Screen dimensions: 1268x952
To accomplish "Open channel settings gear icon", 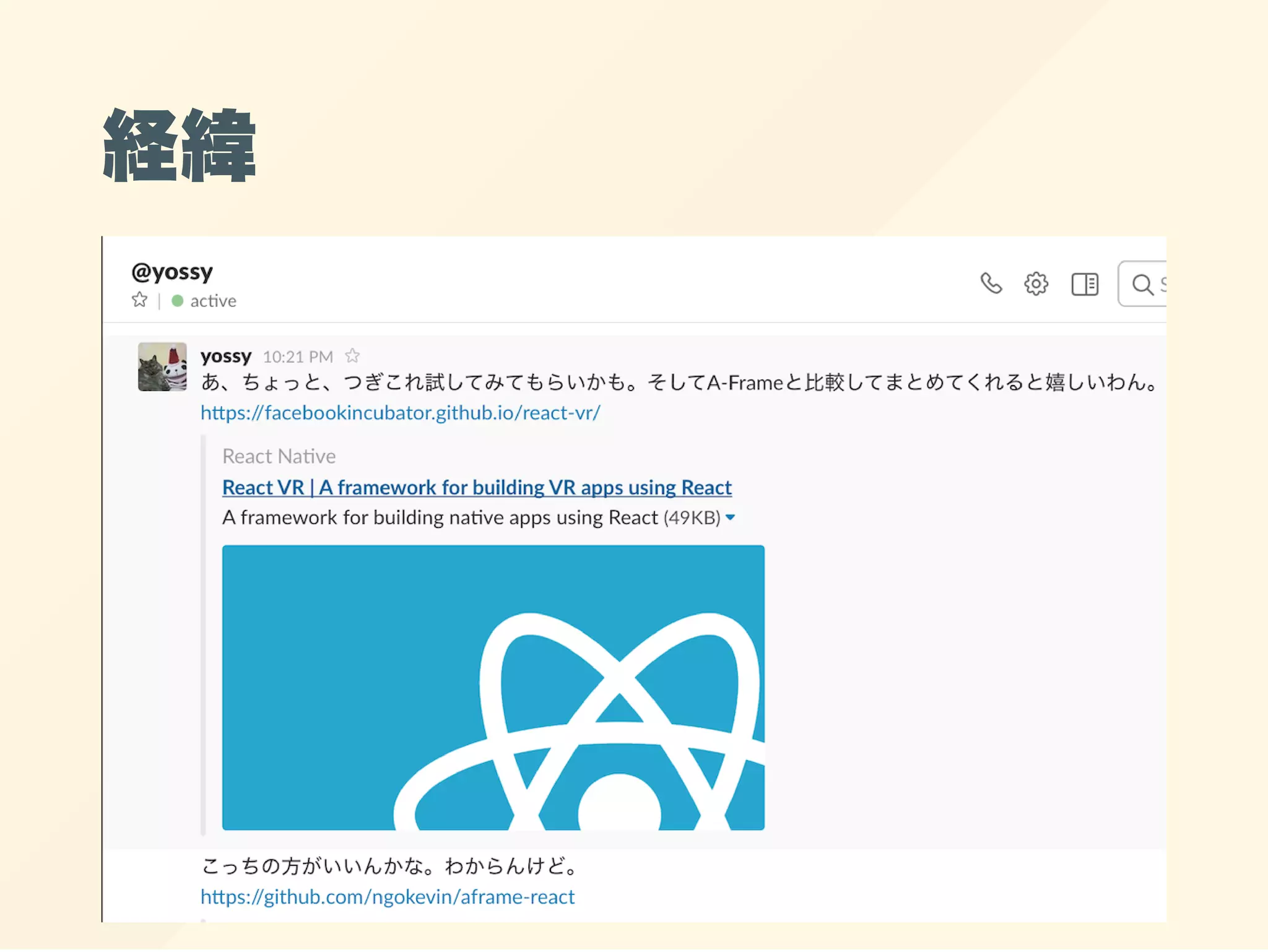I will [1036, 284].
